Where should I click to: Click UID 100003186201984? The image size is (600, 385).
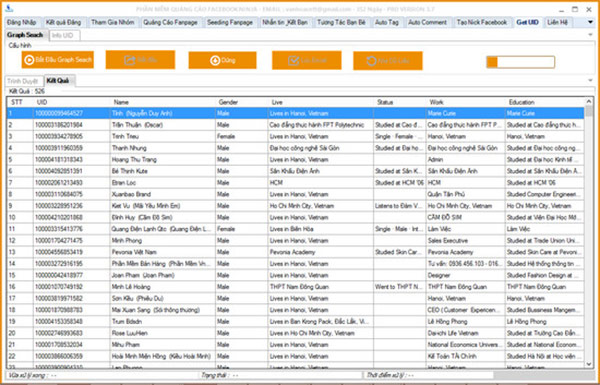[72, 125]
